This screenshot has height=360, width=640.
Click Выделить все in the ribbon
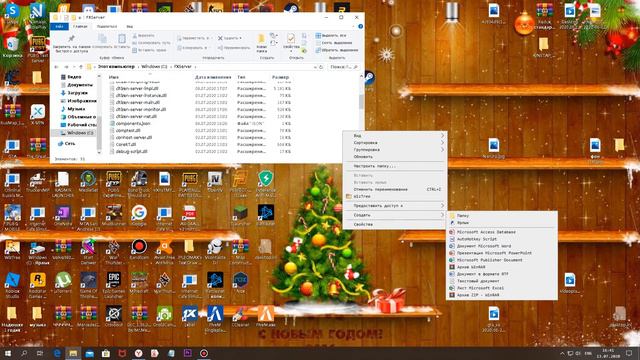331,36
